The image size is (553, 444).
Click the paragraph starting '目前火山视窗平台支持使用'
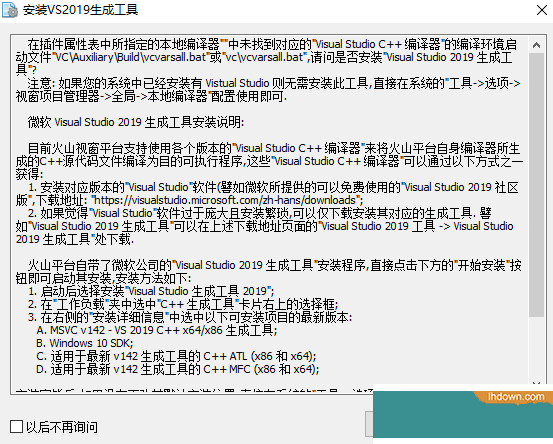[x=269, y=161]
